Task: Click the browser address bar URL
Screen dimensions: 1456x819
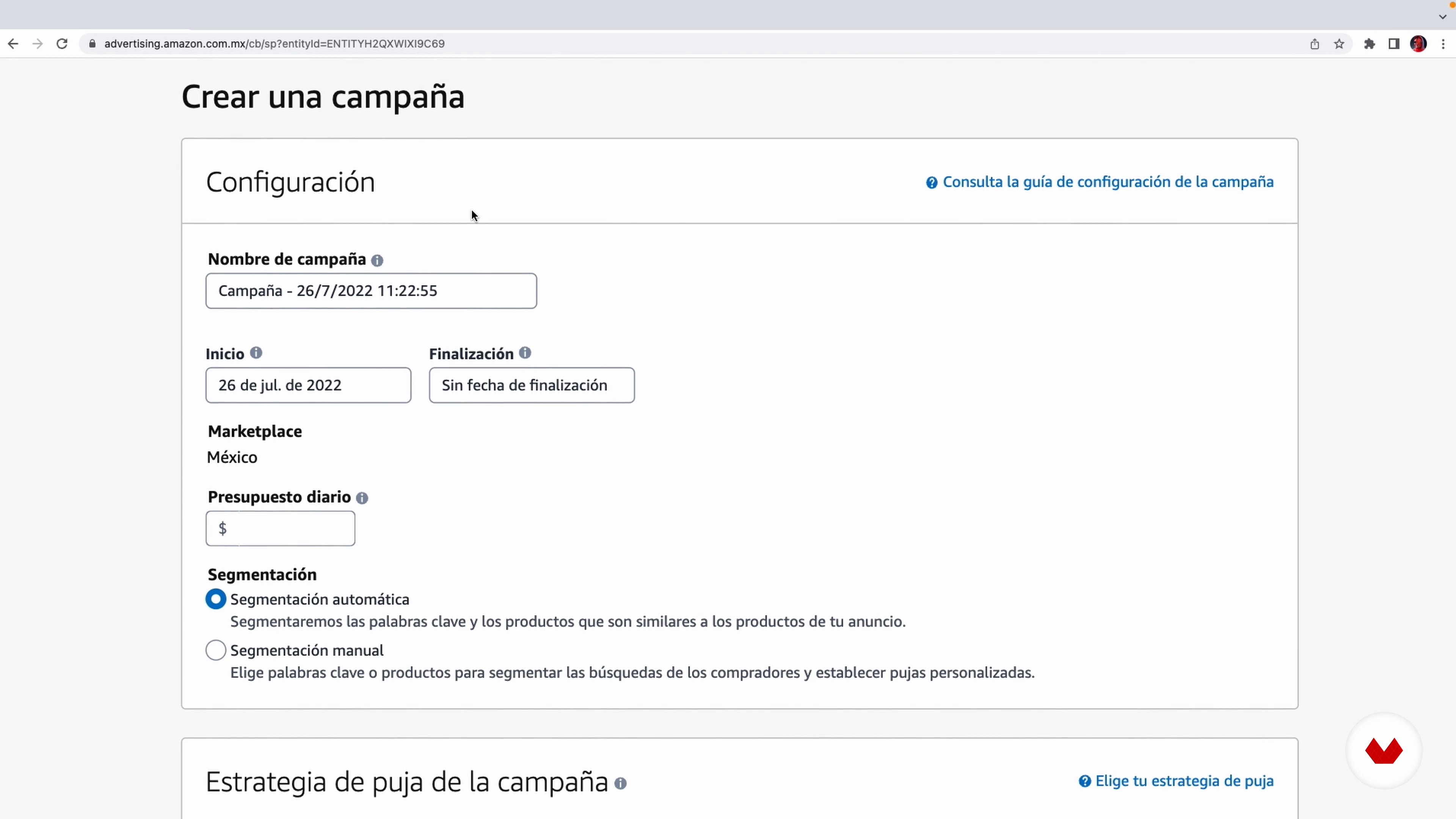Action: pos(275,44)
